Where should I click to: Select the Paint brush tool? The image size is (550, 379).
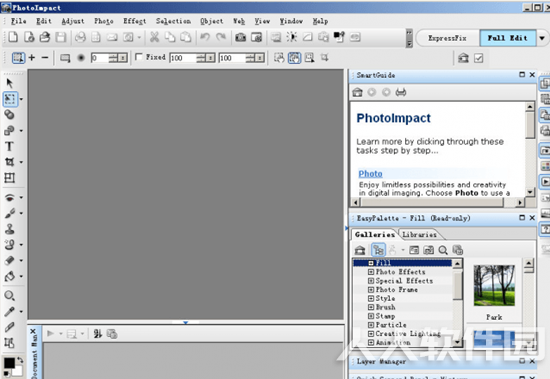(9, 213)
